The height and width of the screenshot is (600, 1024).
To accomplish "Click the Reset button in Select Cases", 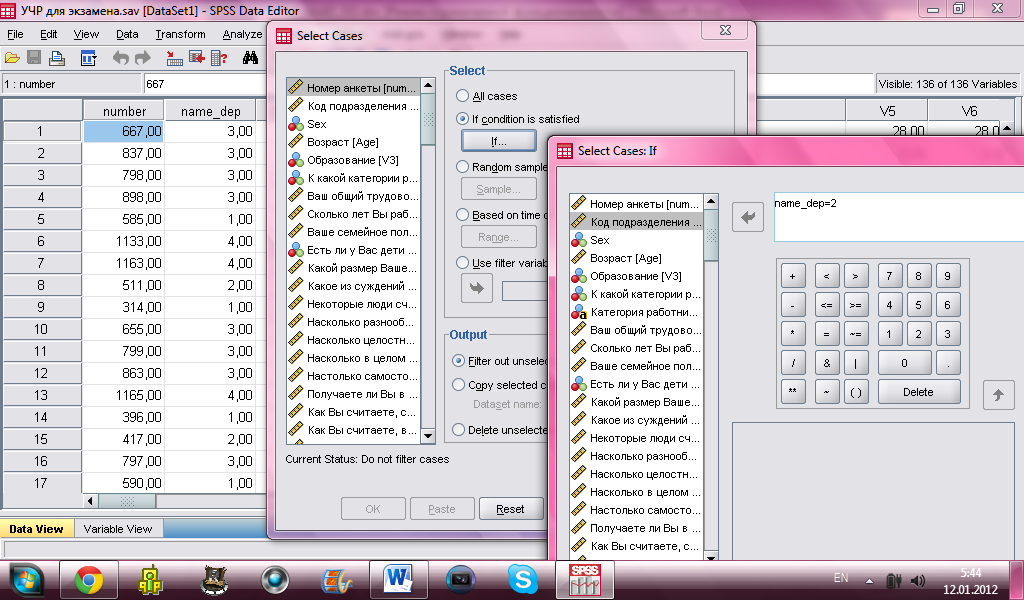I will [x=511, y=509].
